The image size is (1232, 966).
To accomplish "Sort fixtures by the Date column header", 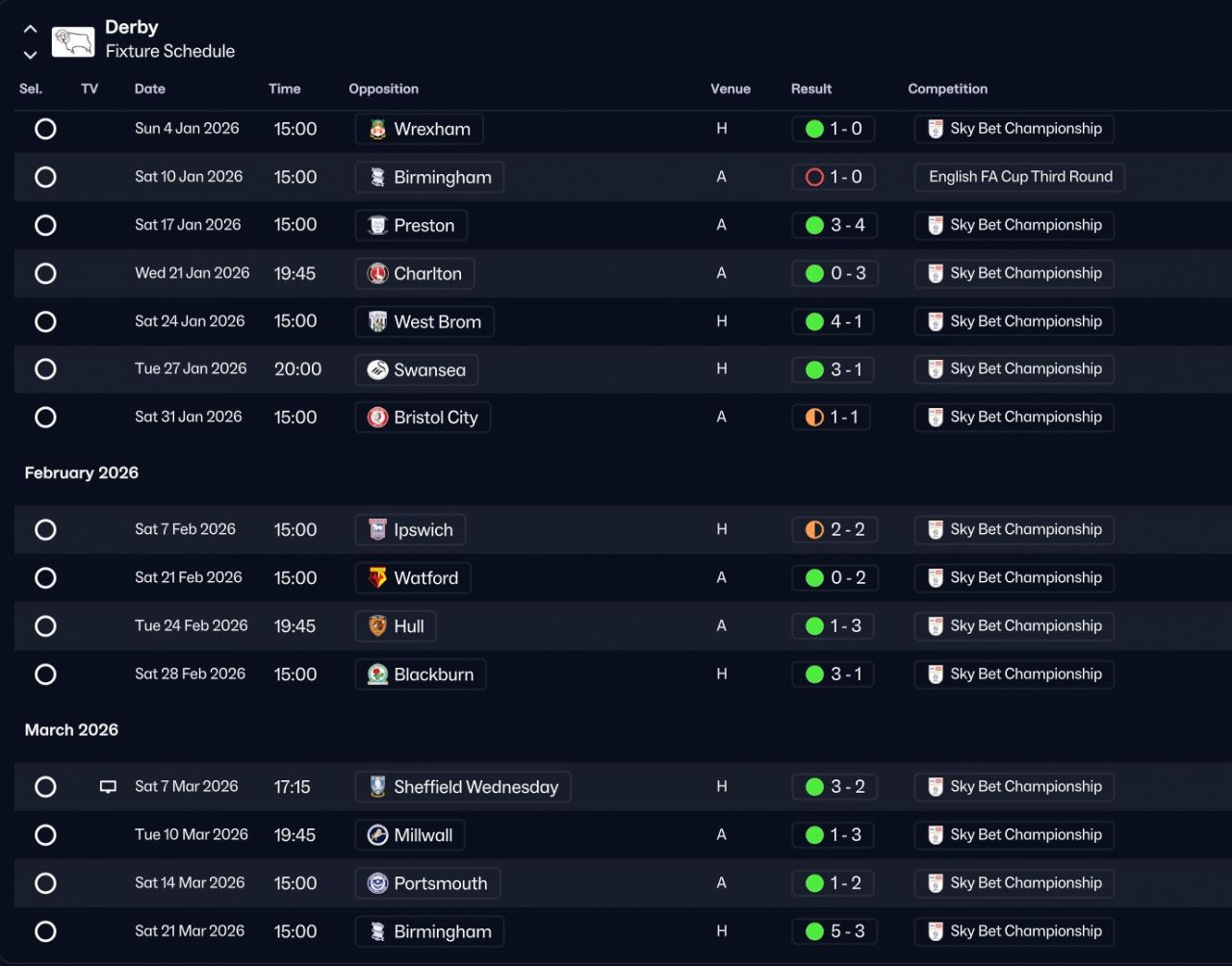I will tap(150, 89).
